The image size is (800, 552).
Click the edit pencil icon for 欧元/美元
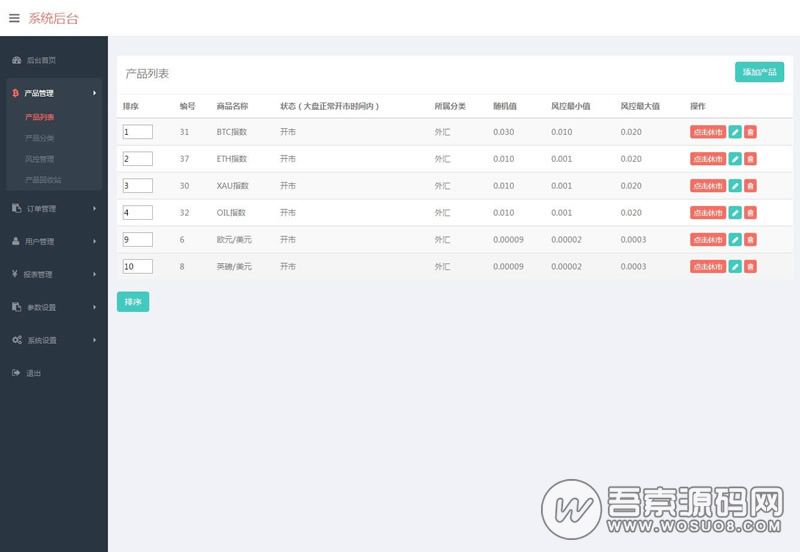pos(735,240)
